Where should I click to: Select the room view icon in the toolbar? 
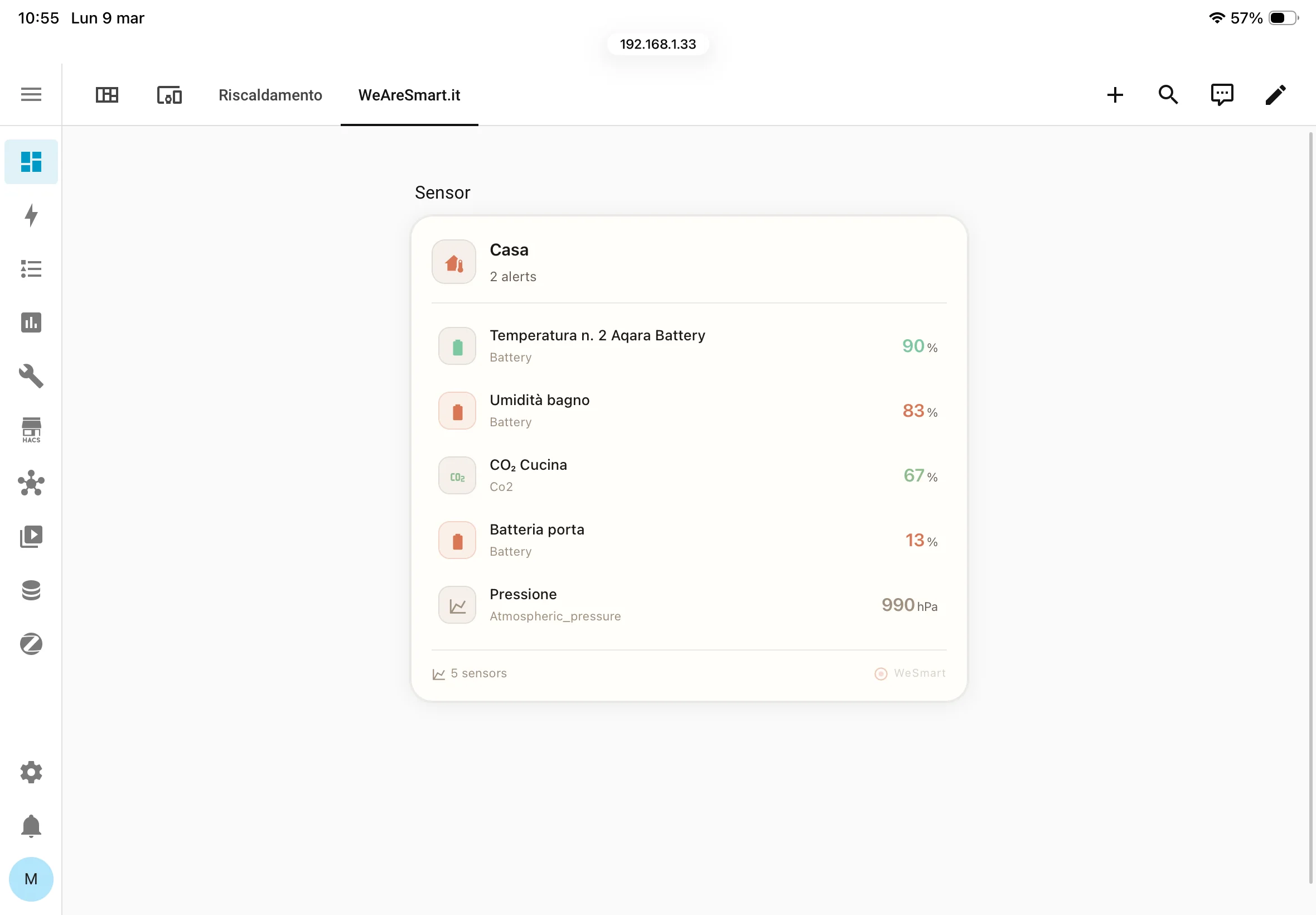[x=168, y=95]
